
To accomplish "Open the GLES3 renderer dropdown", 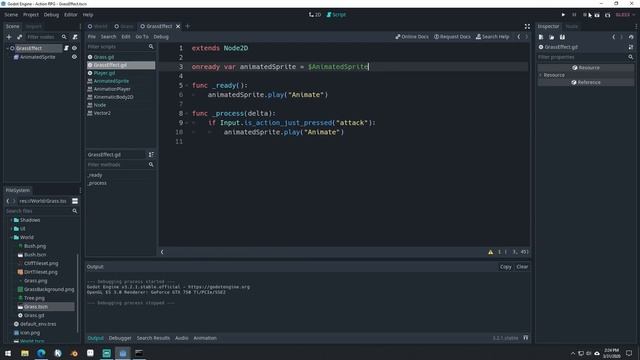I will [625, 15].
